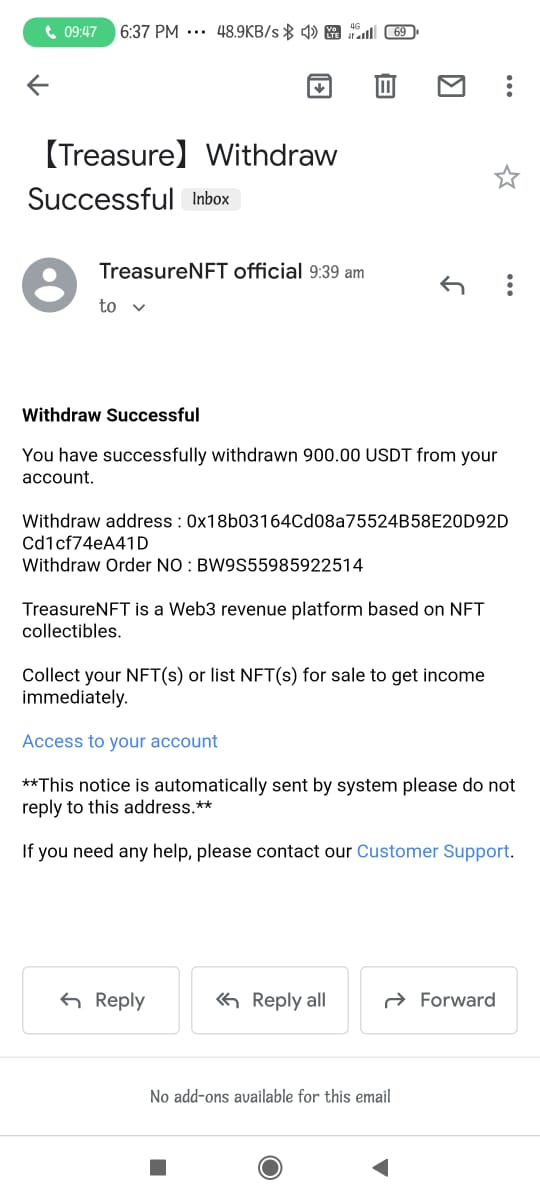Mark email as unread with envelope icon
540x1200 pixels.
[452, 87]
